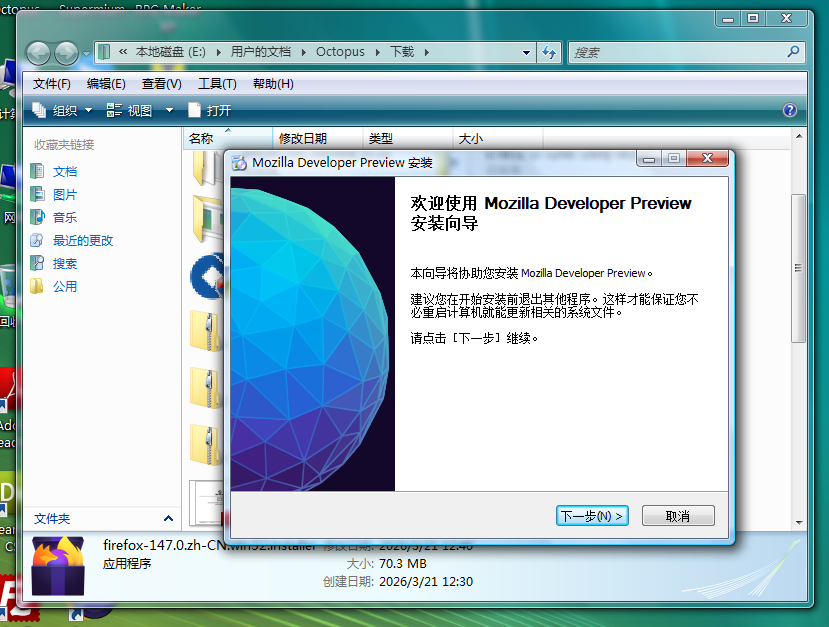This screenshot has width=829, height=627.
Task: Open the help question mark icon
Action: (789, 110)
